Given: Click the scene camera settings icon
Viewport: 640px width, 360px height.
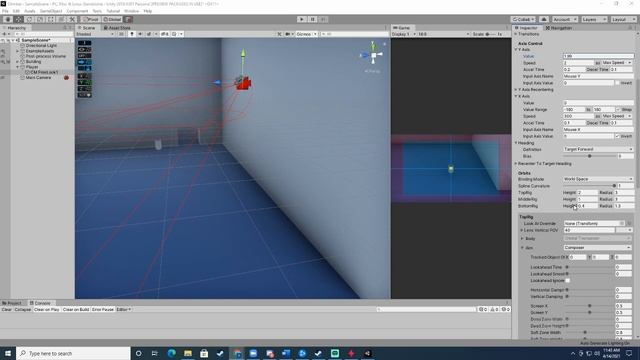Looking at the screenshot, I should (289, 34).
